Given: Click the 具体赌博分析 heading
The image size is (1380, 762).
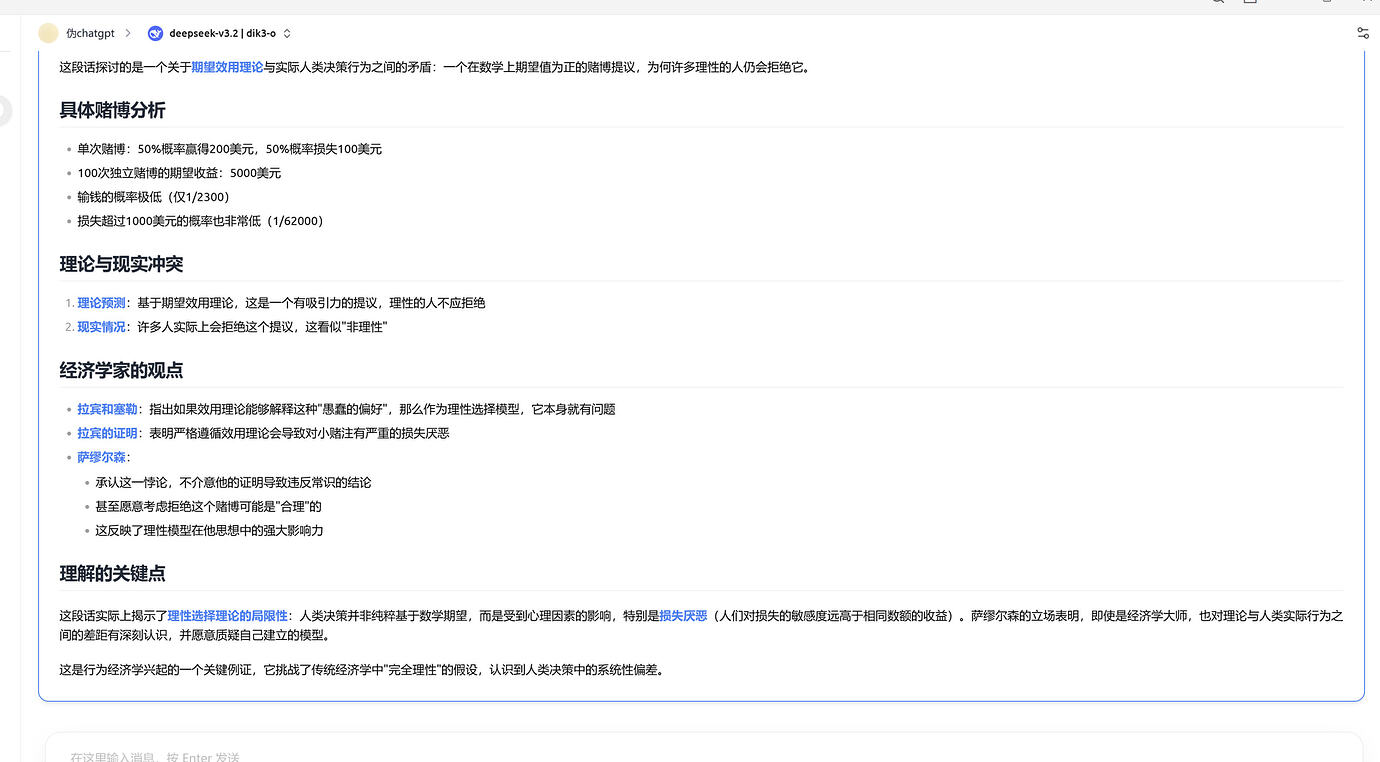Looking at the screenshot, I should (113, 110).
